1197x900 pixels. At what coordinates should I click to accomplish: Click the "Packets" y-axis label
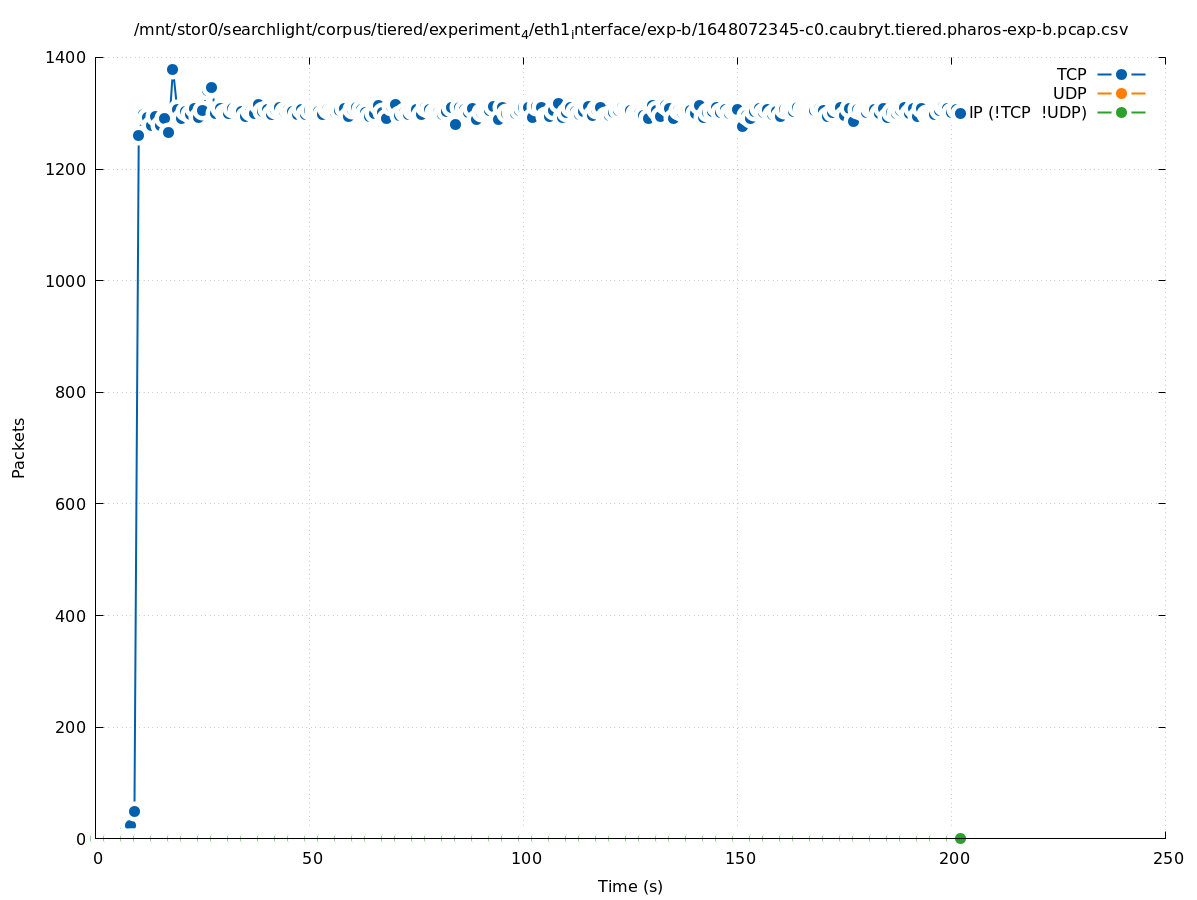[19, 447]
